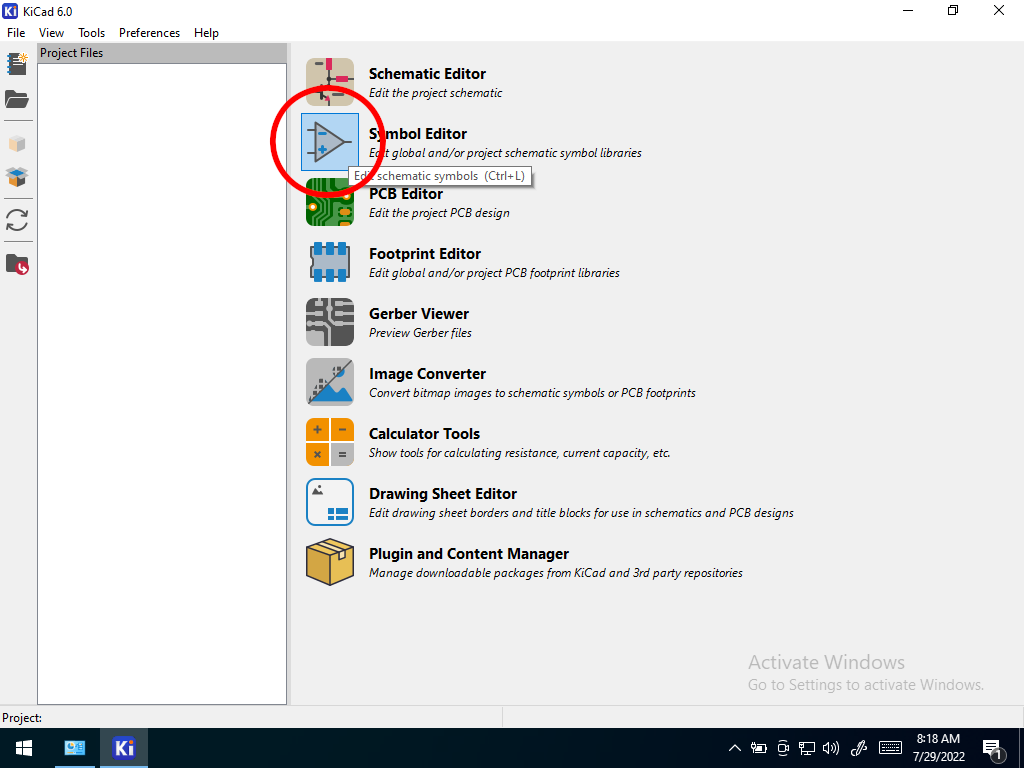Refresh the project tree

17,220
